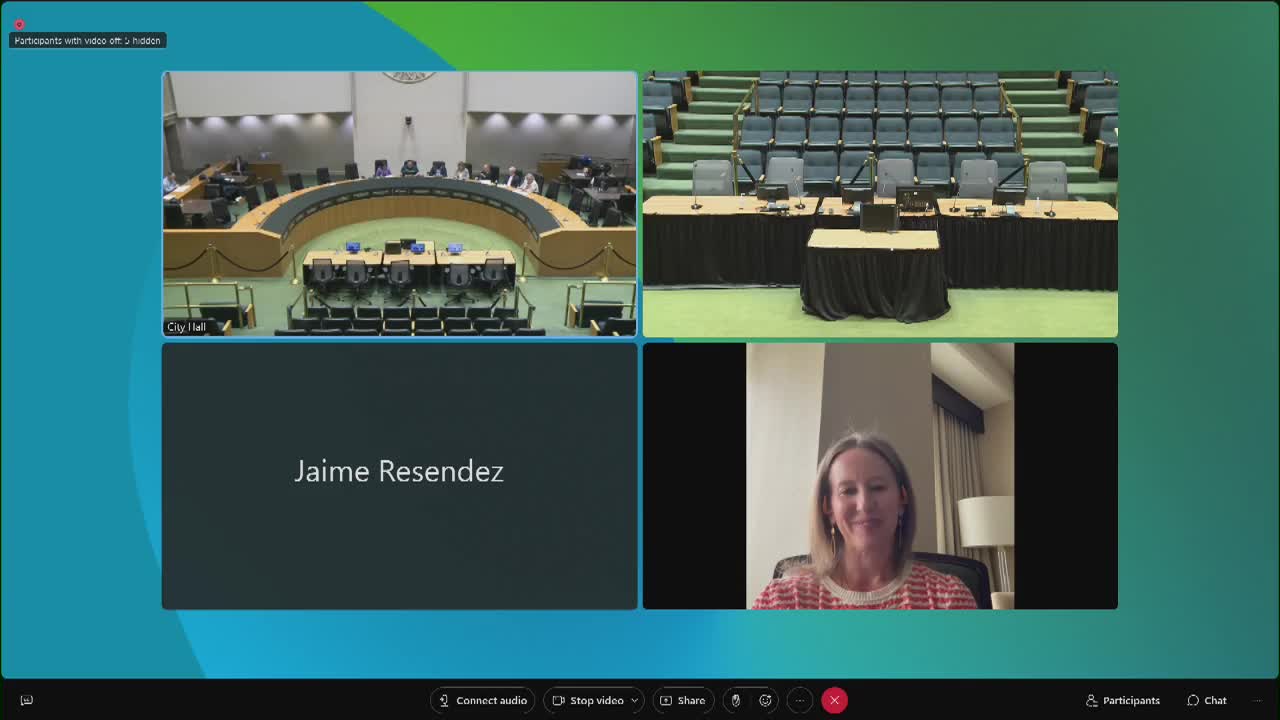The height and width of the screenshot is (720, 1280).
Task: Click the camera icon on Stop video
Action: tap(559, 700)
